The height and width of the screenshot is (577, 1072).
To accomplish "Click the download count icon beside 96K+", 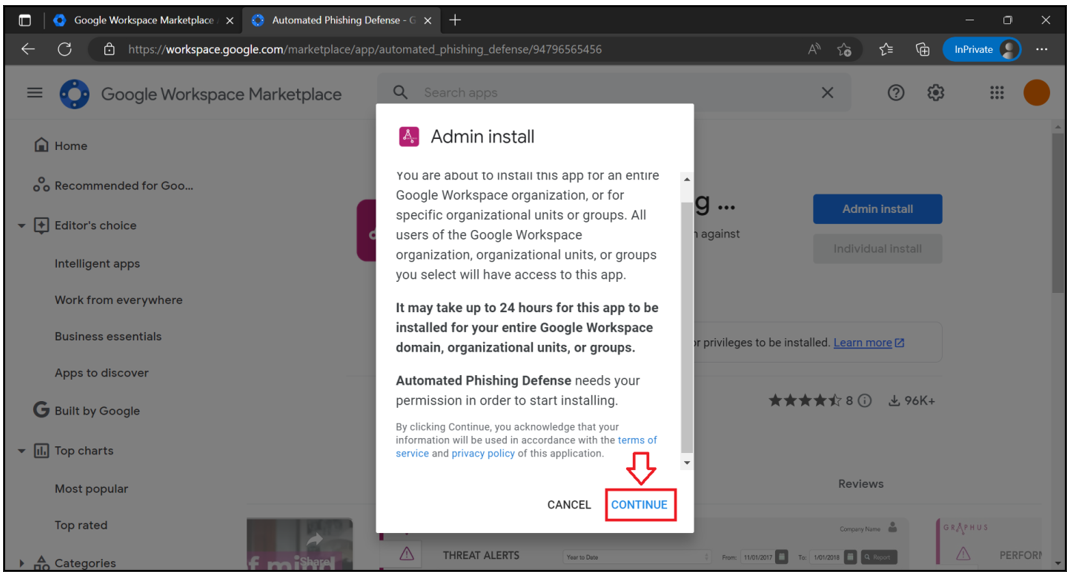I will coord(894,401).
